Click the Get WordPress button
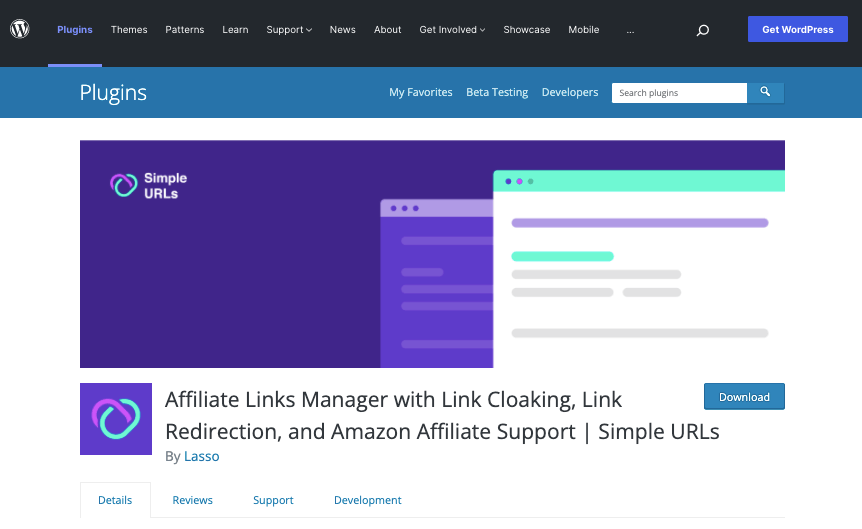This screenshot has width=862, height=529. [x=798, y=29]
